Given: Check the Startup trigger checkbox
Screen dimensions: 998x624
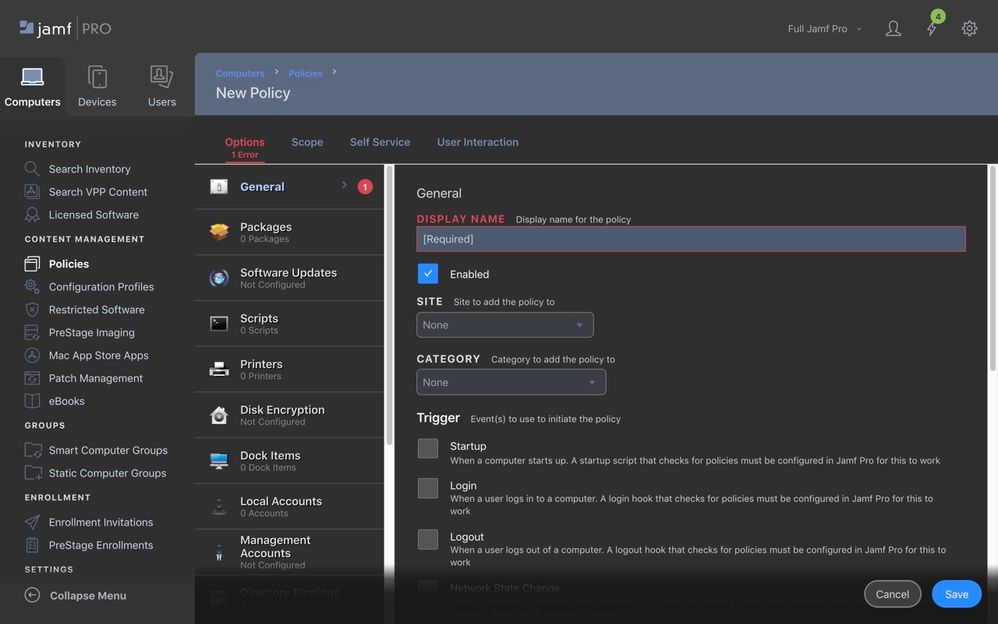Looking at the screenshot, I should (428, 448).
